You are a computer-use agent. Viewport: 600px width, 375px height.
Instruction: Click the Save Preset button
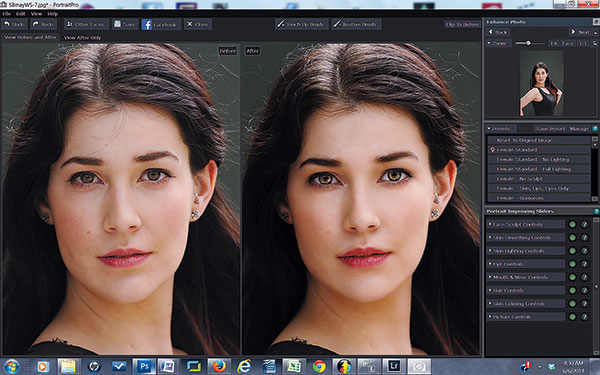550,129
